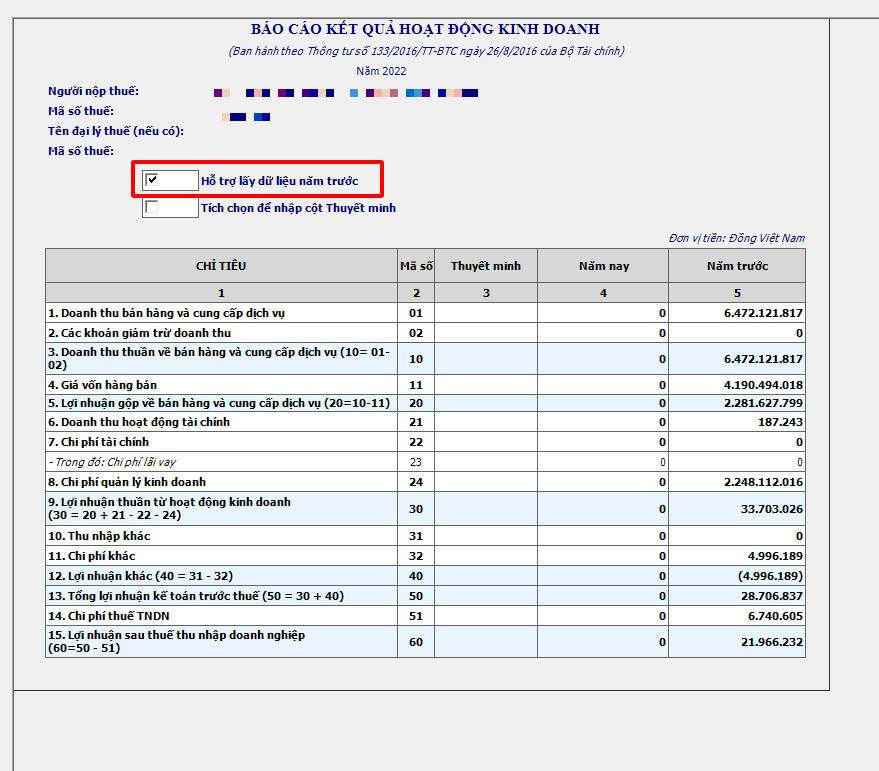Select 'Năm nay' cell for 'Các khoản giảm trừ doanh thu'

coord(602,333)
